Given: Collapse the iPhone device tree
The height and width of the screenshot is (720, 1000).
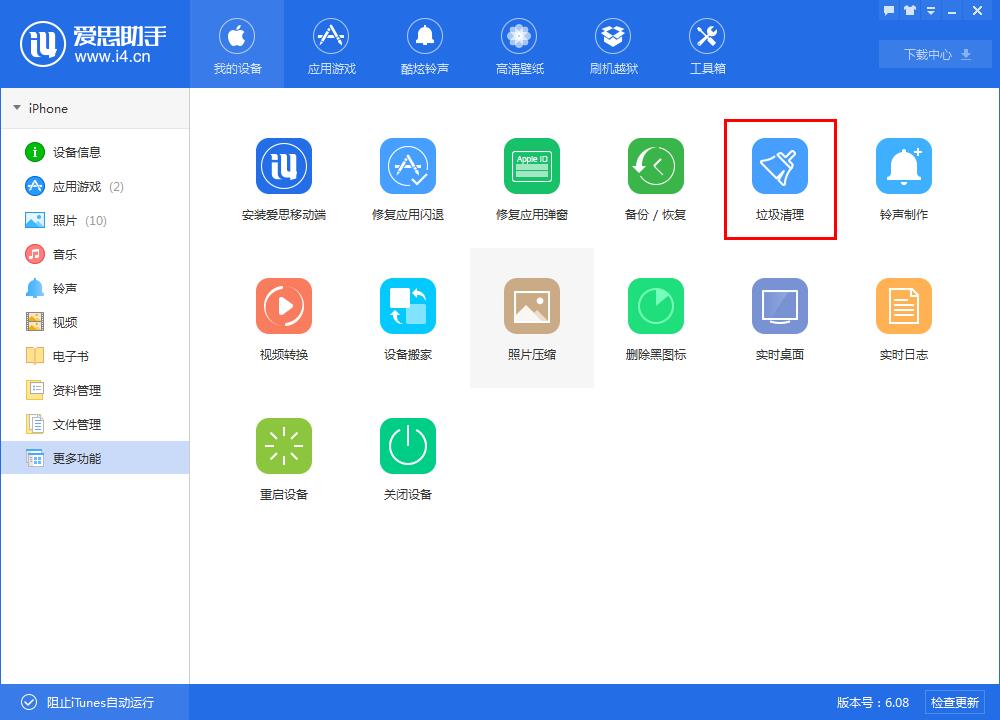Looking at the screenshot, I should point(17,108).
